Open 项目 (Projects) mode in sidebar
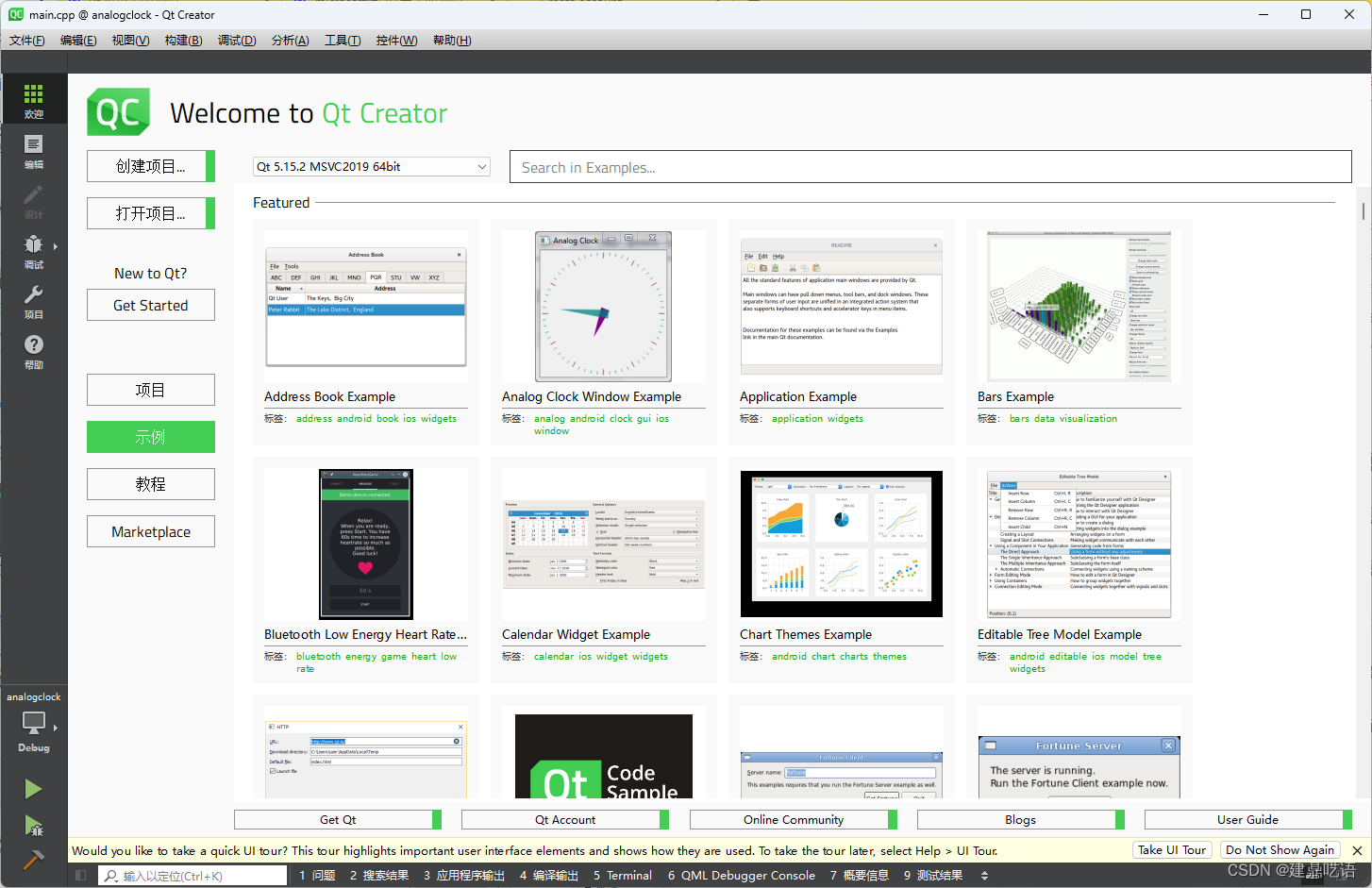The width and height of the screenshot is (1372, 888). (x=34, y=300)
